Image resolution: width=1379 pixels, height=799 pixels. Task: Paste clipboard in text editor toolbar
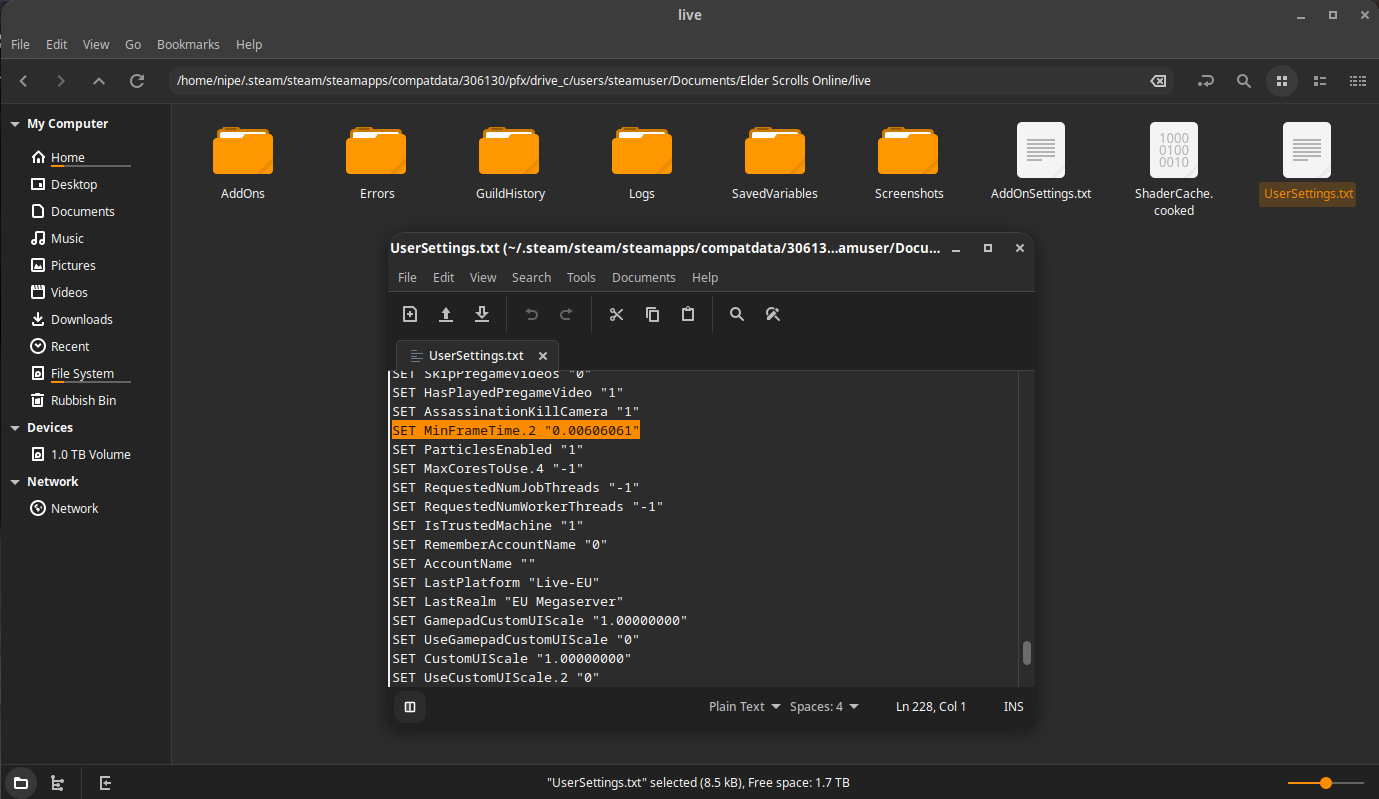coord(688,314)
